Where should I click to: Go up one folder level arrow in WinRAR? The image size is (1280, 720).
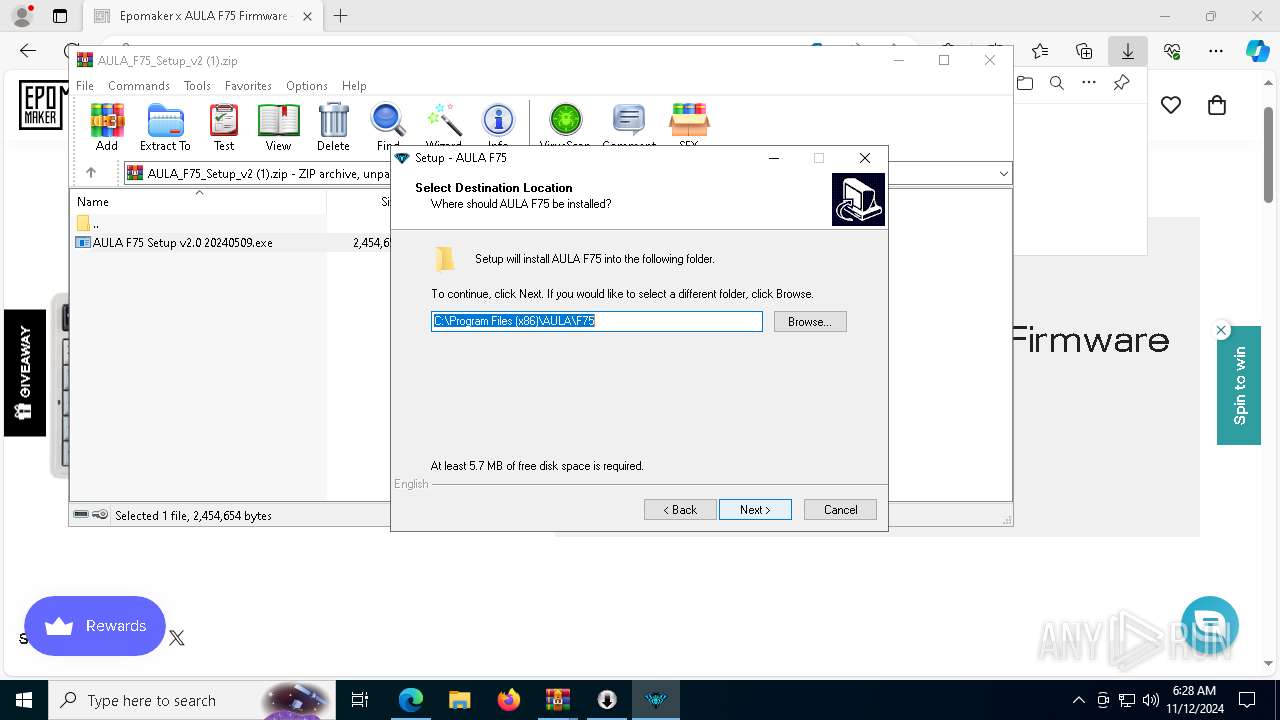(x=91, y=173)
